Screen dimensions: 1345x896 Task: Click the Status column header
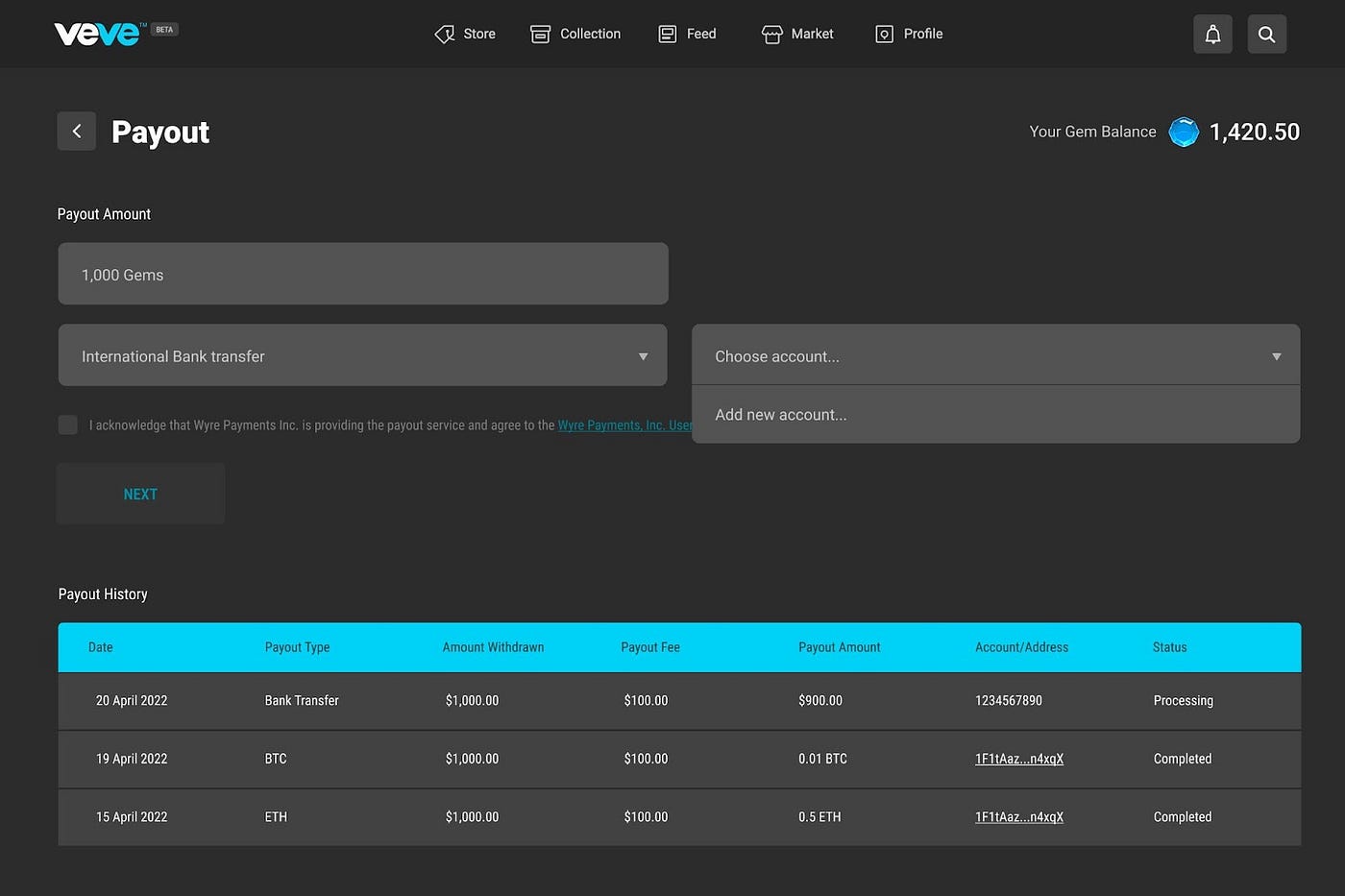1169,647
